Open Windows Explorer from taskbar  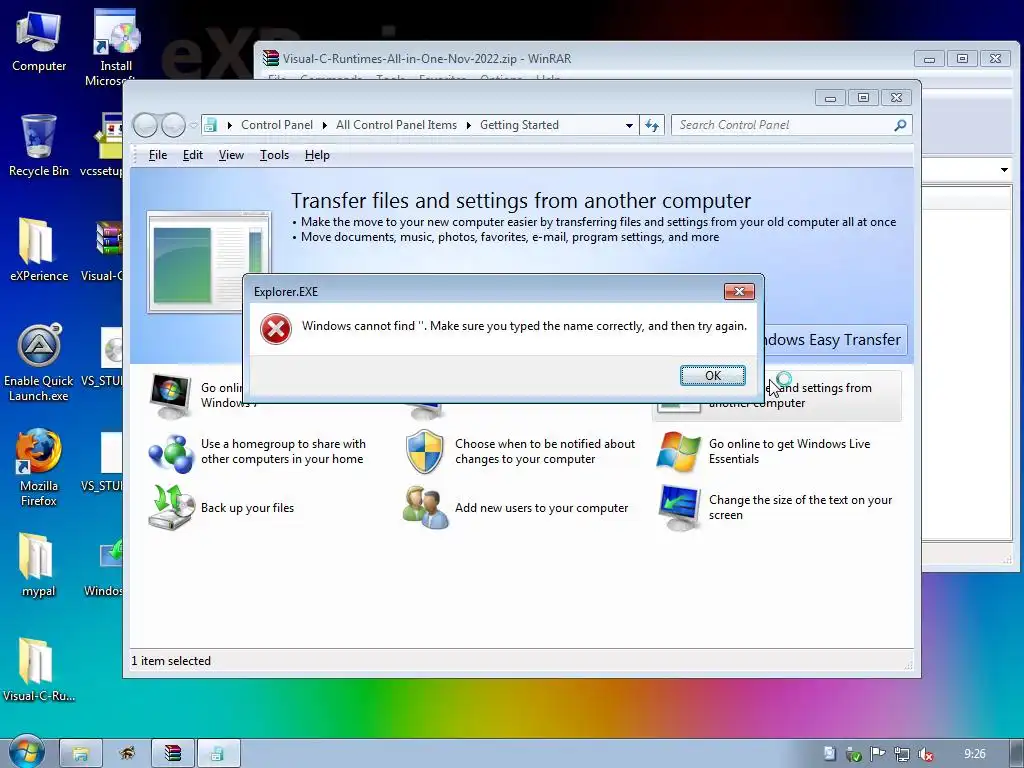[x=80, y=754]
